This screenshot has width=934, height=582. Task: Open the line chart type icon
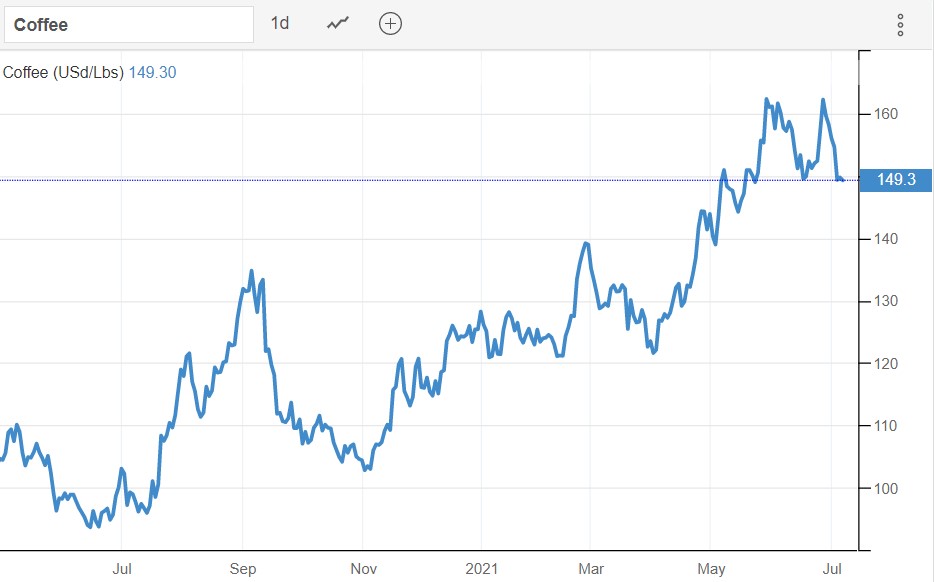[x=338, y=23]
